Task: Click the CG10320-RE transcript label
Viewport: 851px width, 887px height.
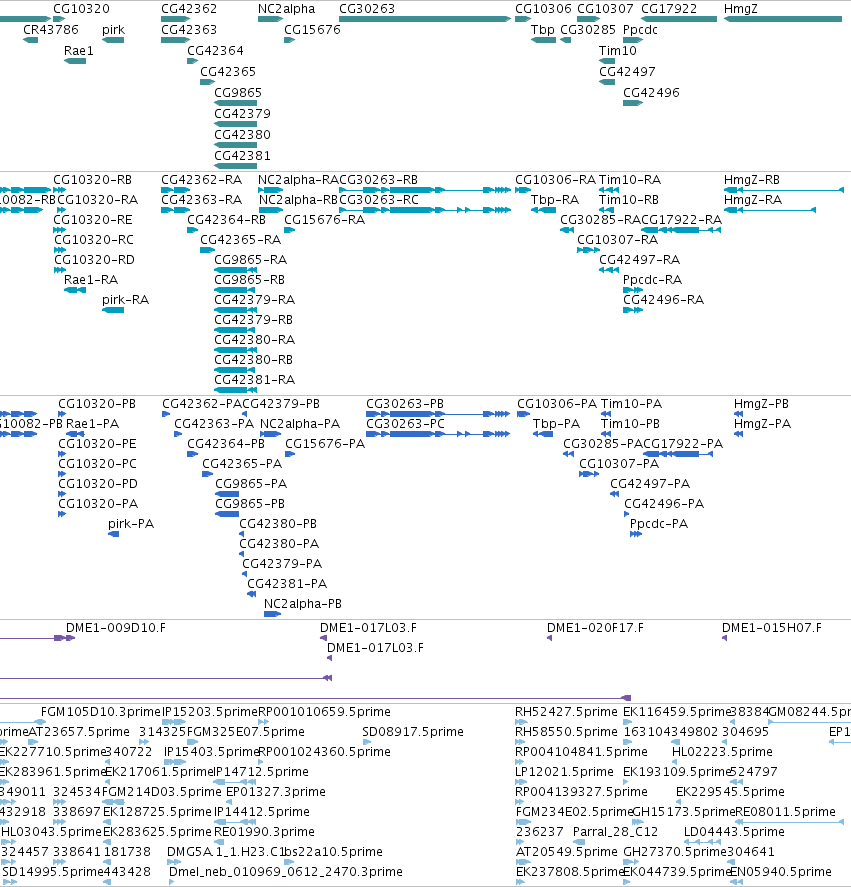Action: 93,219
